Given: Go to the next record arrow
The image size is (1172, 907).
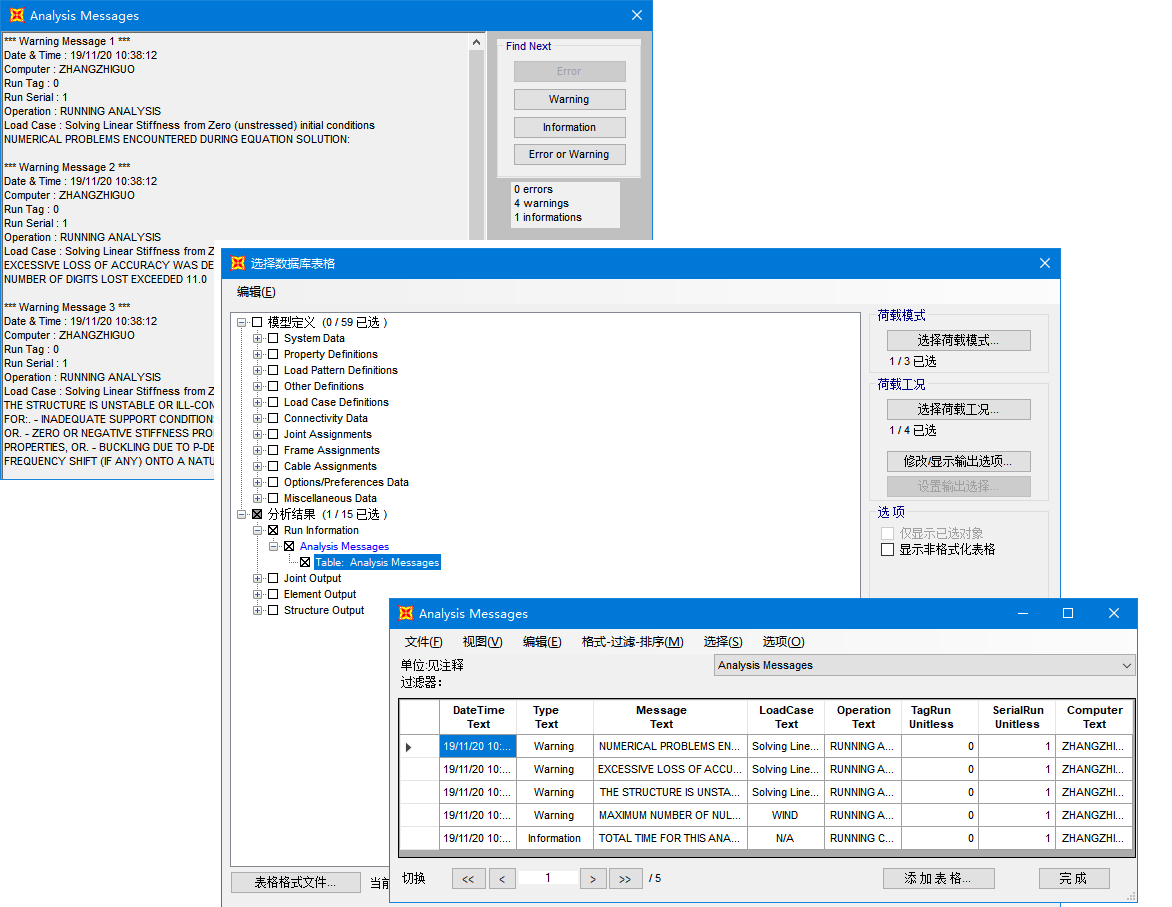Looking at the screenshot, I should [x=592, y=879].
